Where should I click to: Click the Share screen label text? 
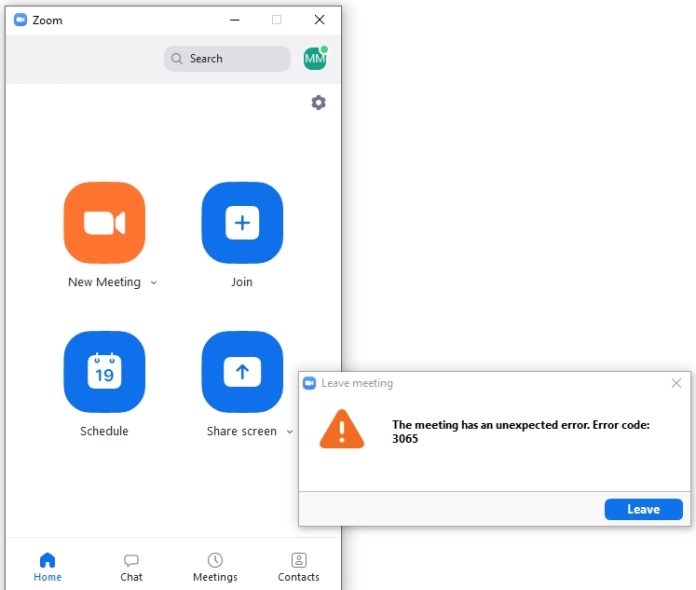point(241,431)
